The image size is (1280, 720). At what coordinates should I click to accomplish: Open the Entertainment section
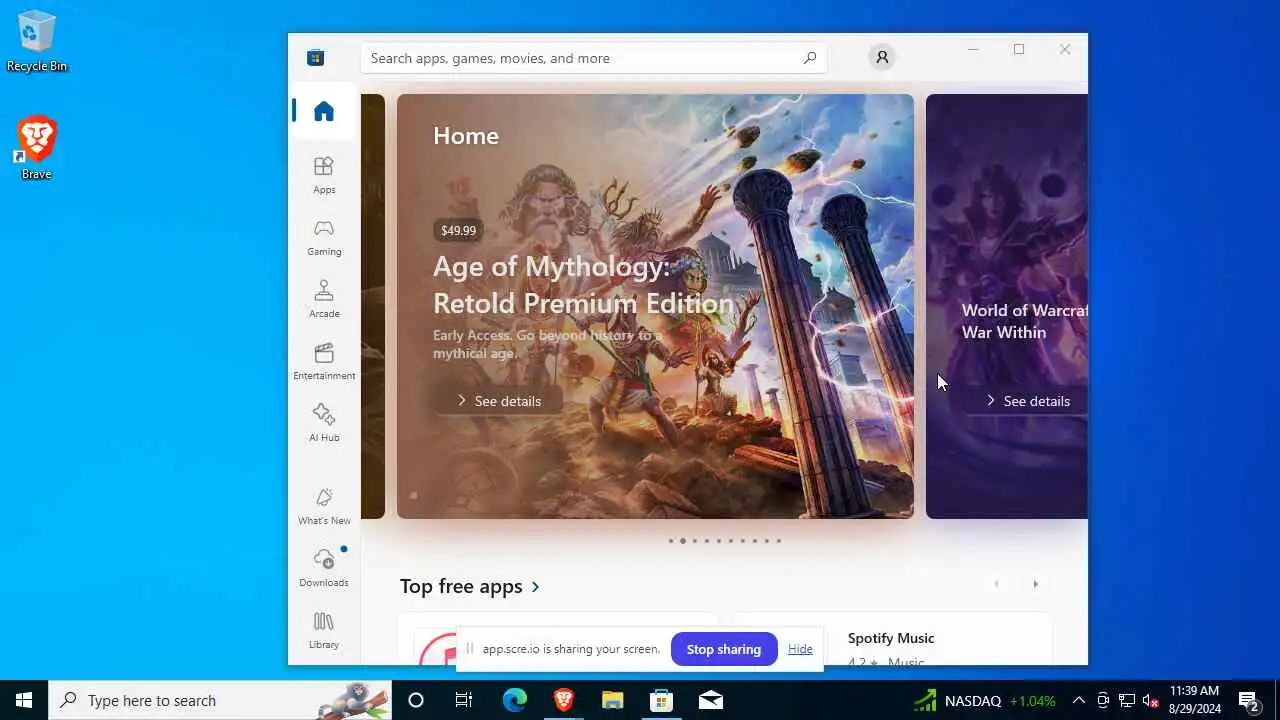coord(324,361)
